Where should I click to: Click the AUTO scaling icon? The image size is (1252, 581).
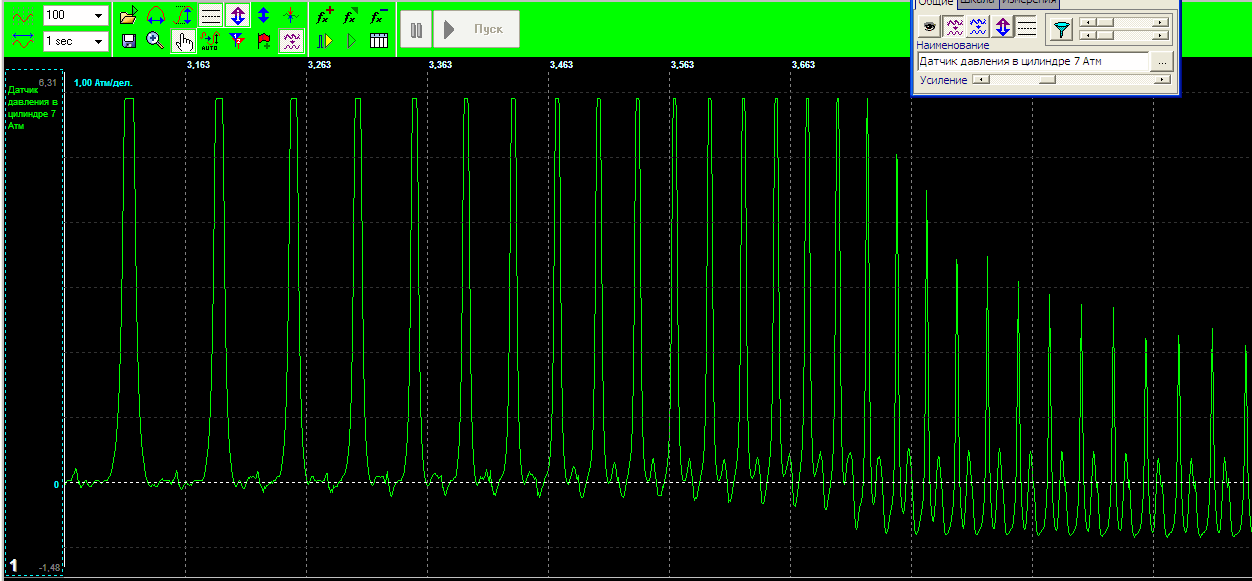click(210, 41)
